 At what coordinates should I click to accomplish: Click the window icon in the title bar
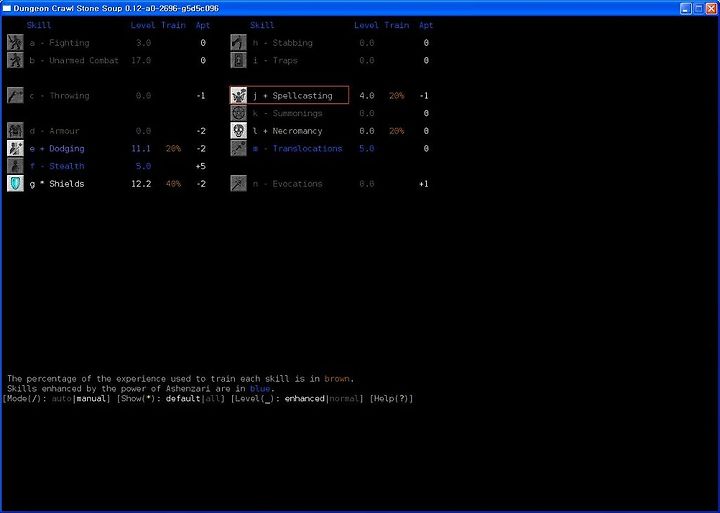coord(6,8)
